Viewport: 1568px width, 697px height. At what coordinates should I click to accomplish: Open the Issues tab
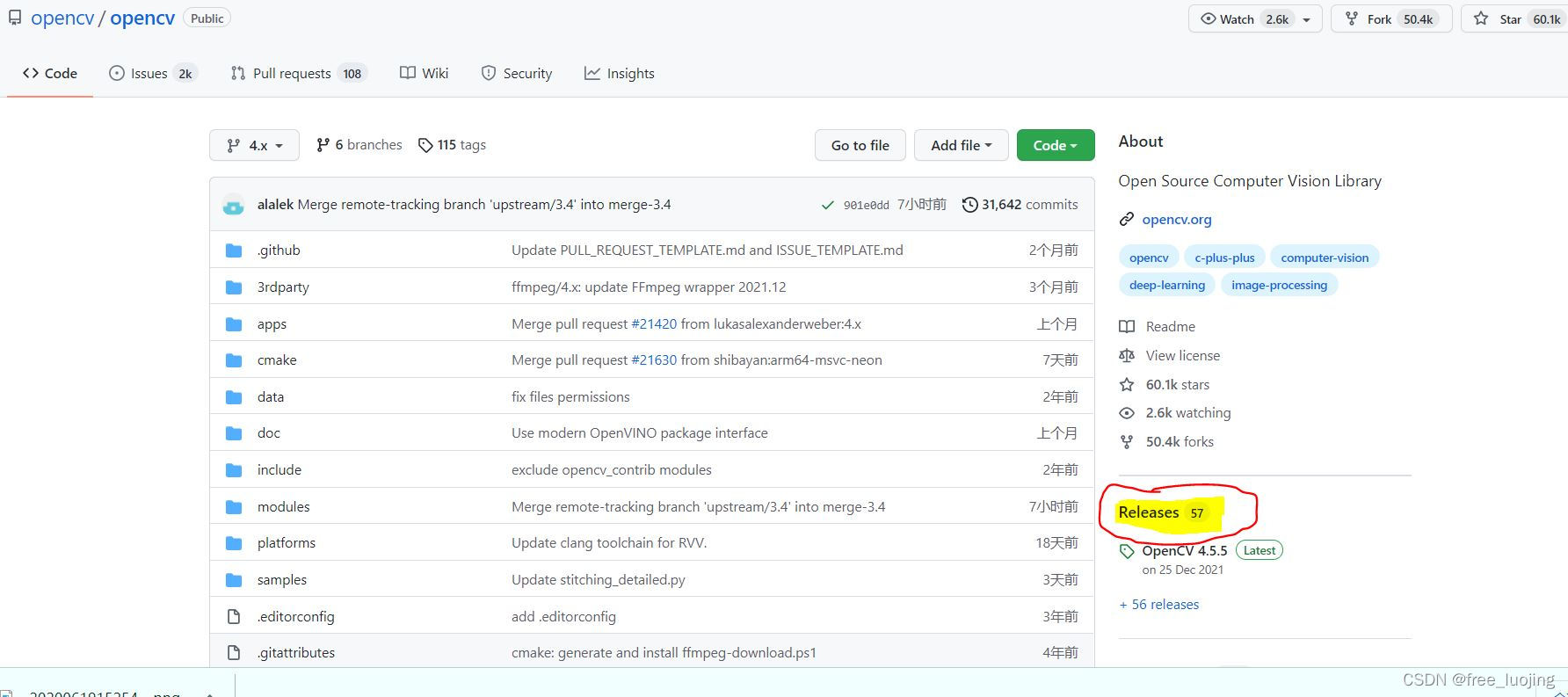pyautogui.click(x=152, y=74)
